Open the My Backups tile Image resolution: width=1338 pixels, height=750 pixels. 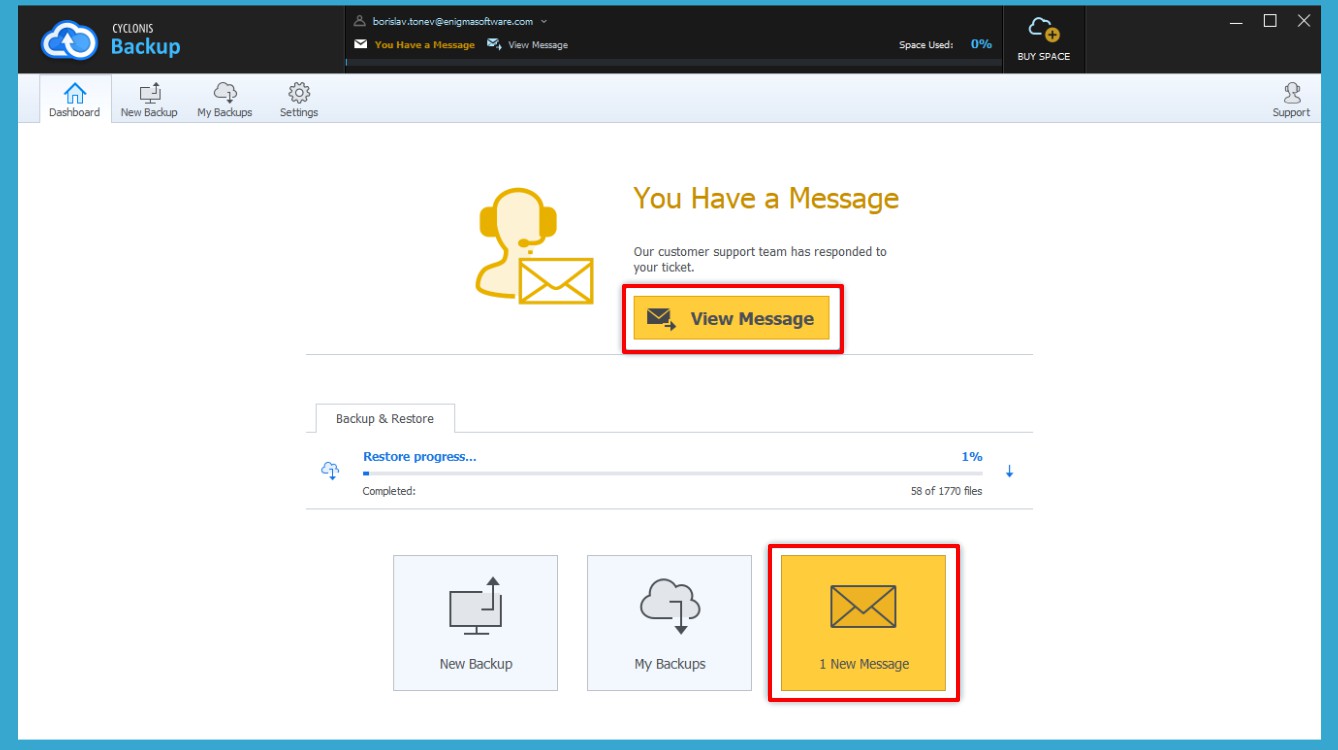[669, 622]
